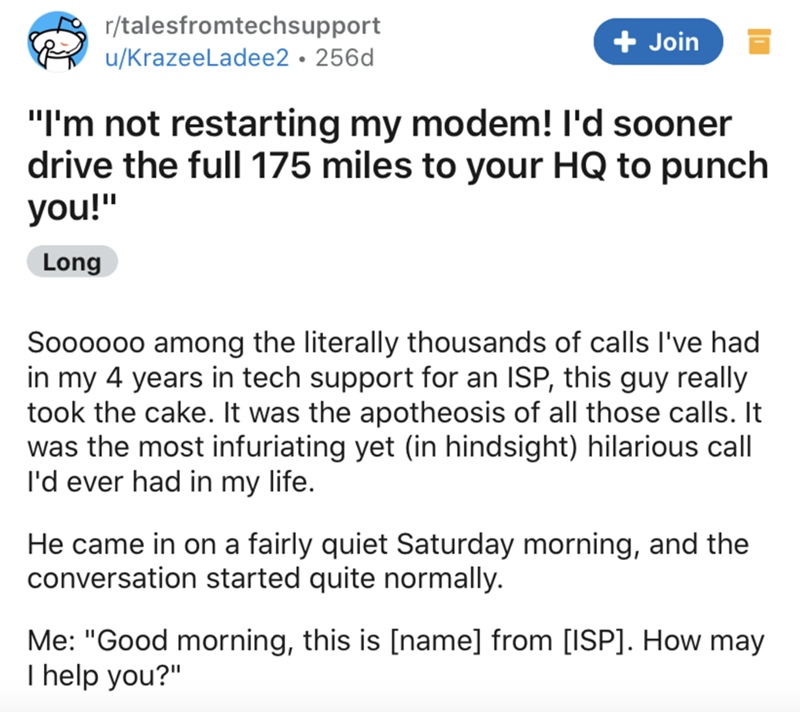The height and width of the screenshot is (712, 800).
Task: Click the yellow archived post icon
Action: (x=756, y=41)
